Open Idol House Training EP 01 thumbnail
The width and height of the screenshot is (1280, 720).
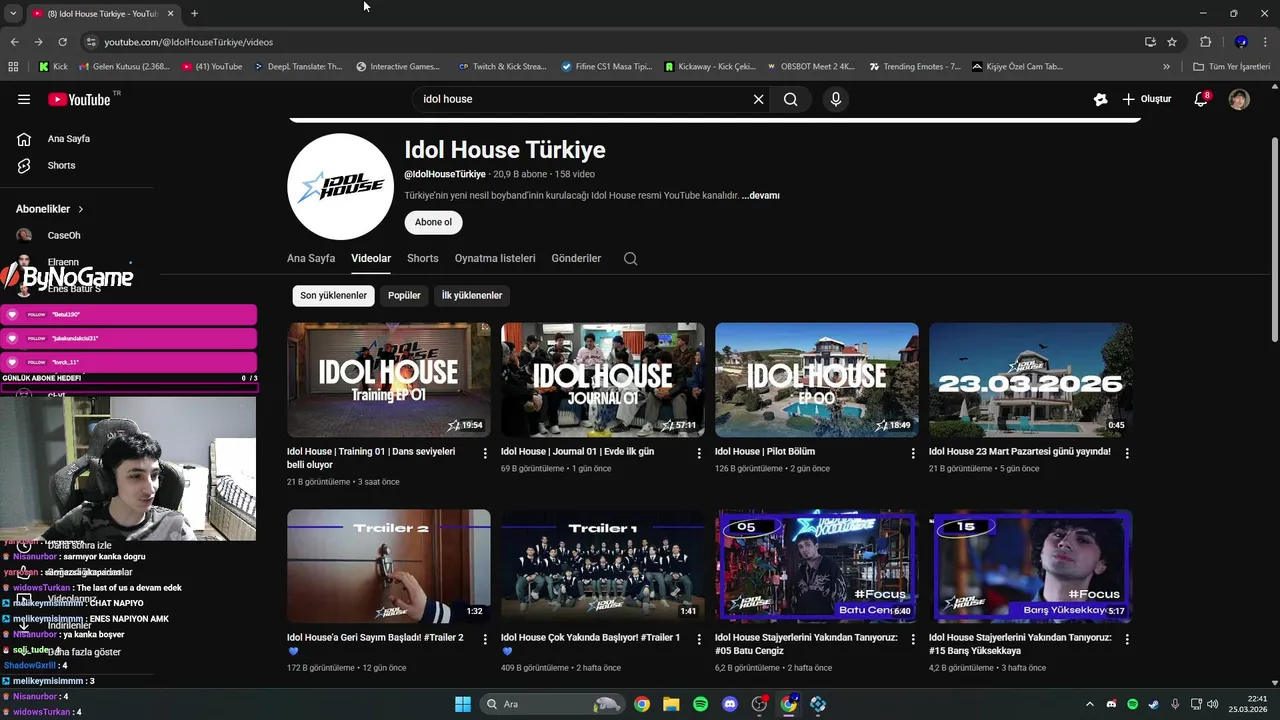[x=389, y=379]
